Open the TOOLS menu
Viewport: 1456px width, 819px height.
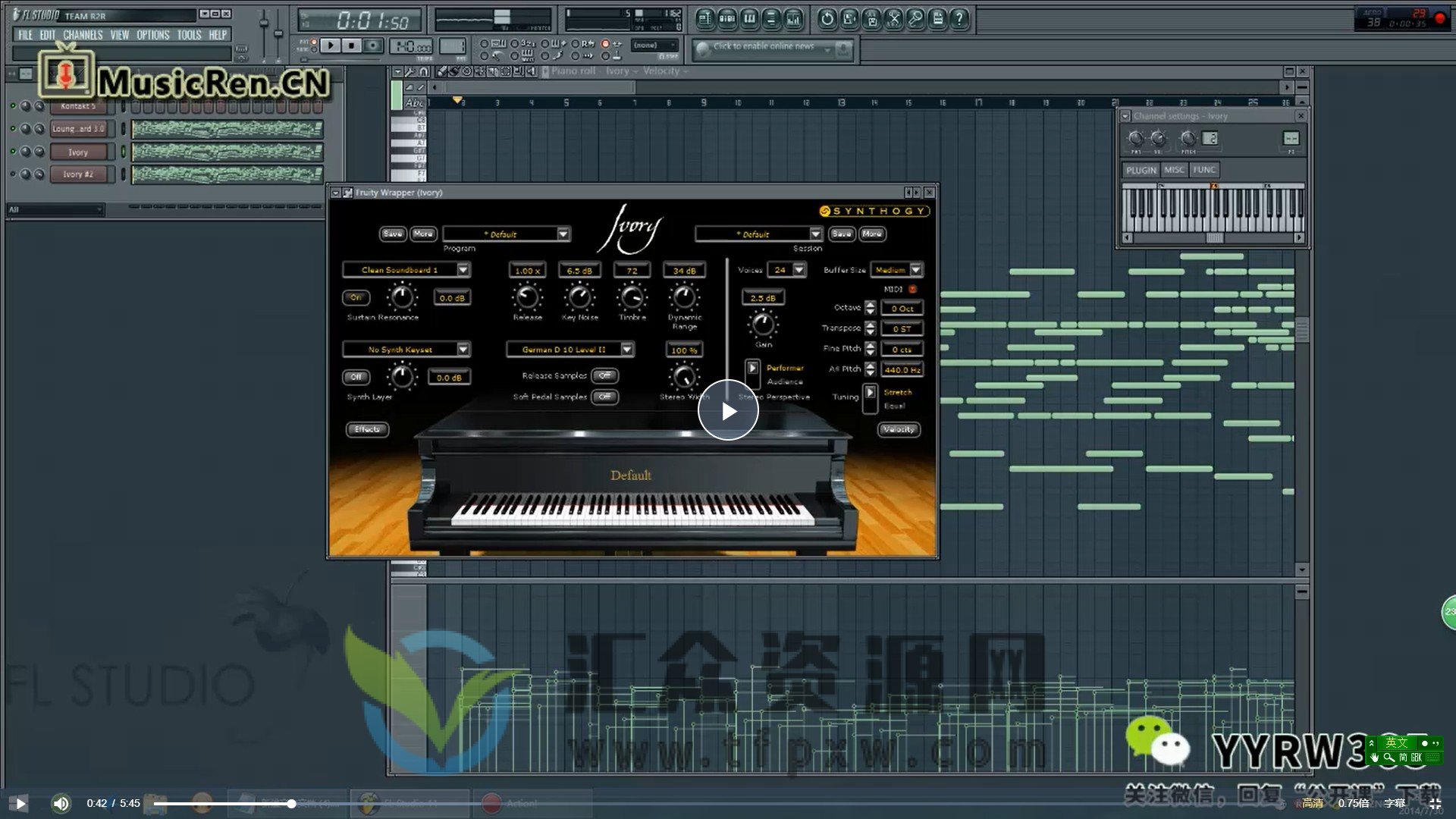[190, 35]
